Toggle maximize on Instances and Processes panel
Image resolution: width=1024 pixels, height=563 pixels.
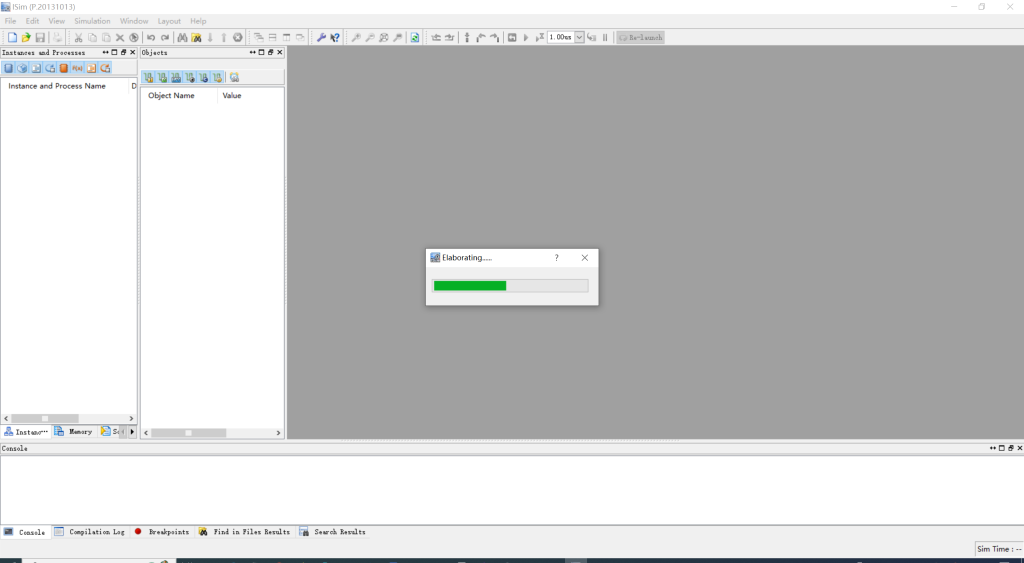[114, 53]
